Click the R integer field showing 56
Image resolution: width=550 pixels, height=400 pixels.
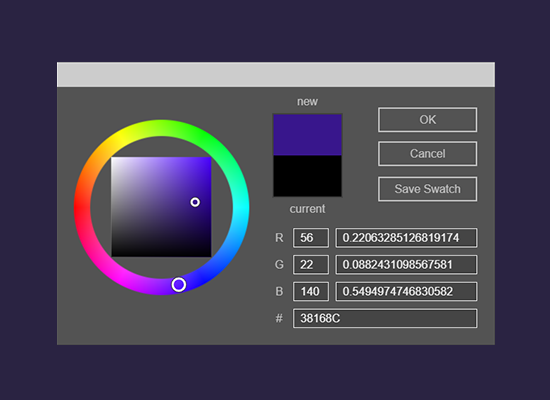pyautogui.click(x=311, y=238)
